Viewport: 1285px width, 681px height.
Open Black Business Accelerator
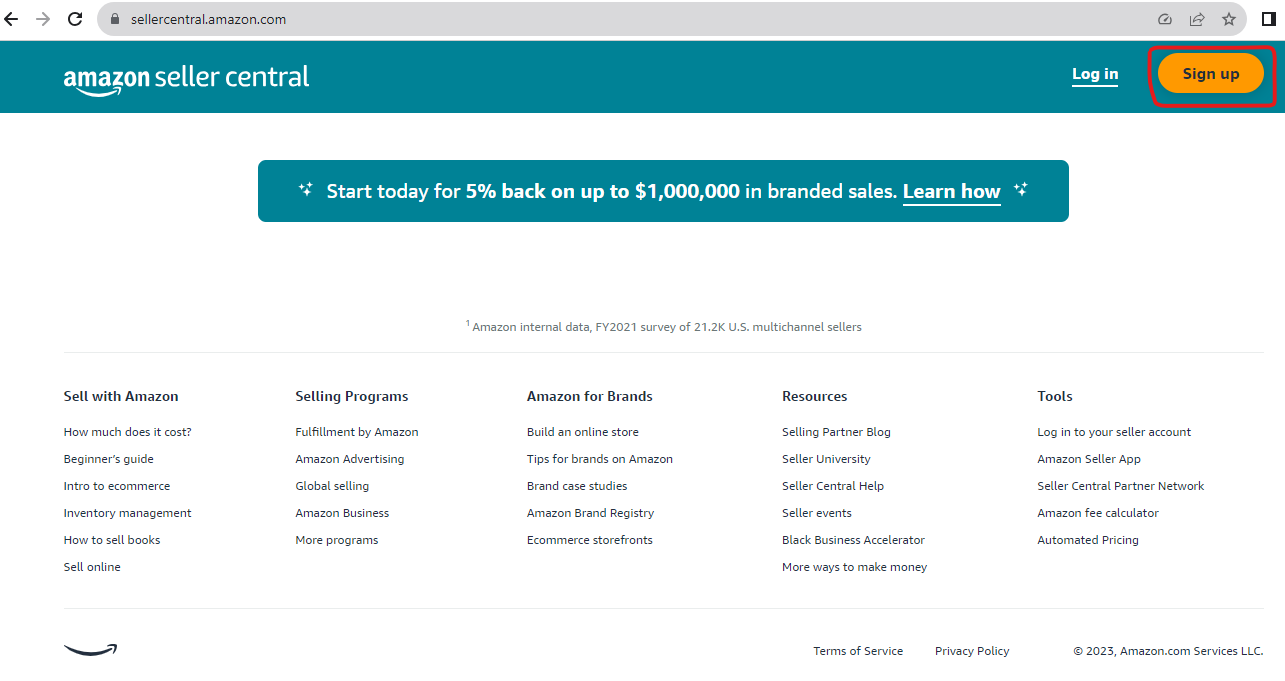(x=853, y=540)
